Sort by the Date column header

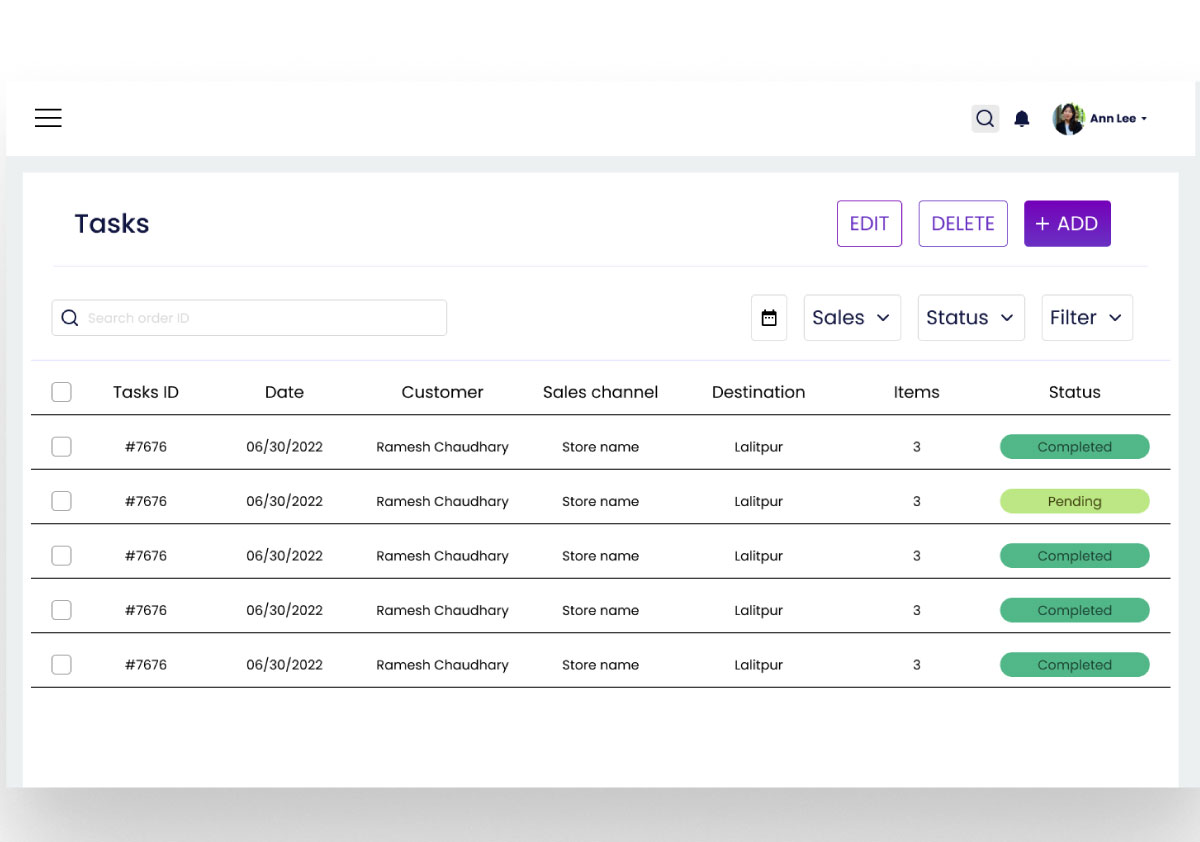pyautogui.click(x=284, y=392)
